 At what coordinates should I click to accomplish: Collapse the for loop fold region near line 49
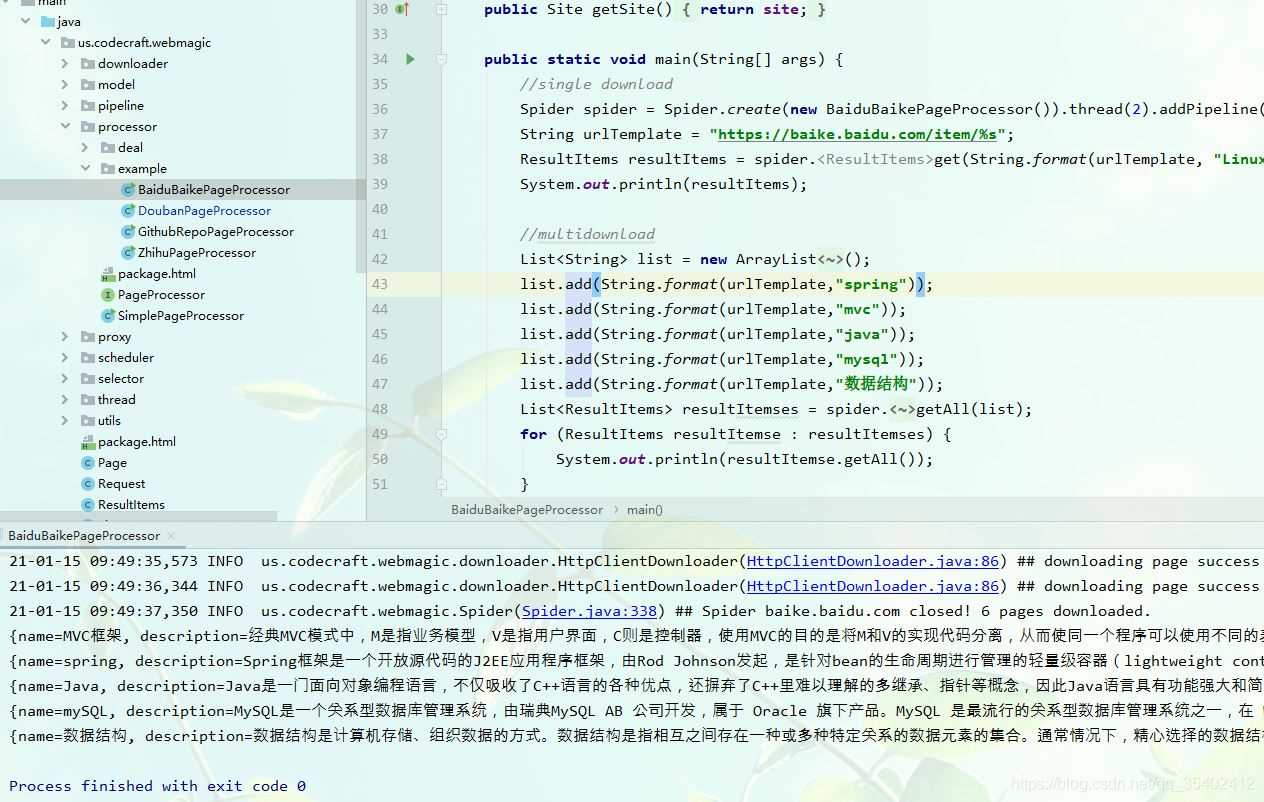pyautogui.click(x=440, y=434)
